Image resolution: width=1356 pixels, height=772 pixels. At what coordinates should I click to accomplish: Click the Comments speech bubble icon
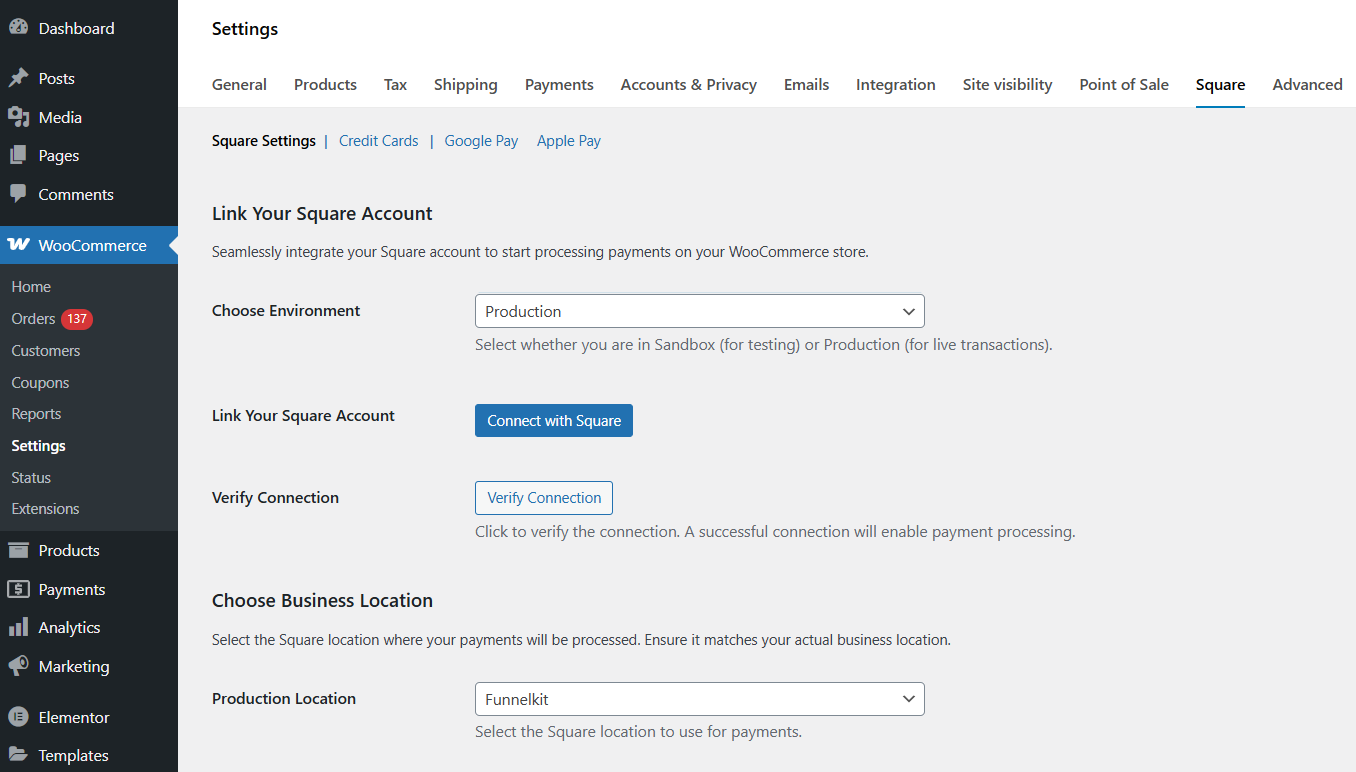[18, 194]
